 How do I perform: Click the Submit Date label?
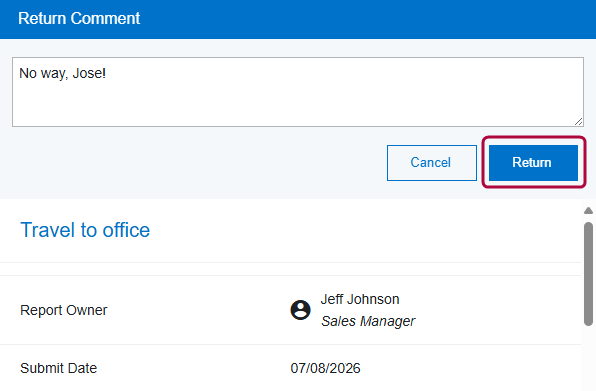click(59, 368)
